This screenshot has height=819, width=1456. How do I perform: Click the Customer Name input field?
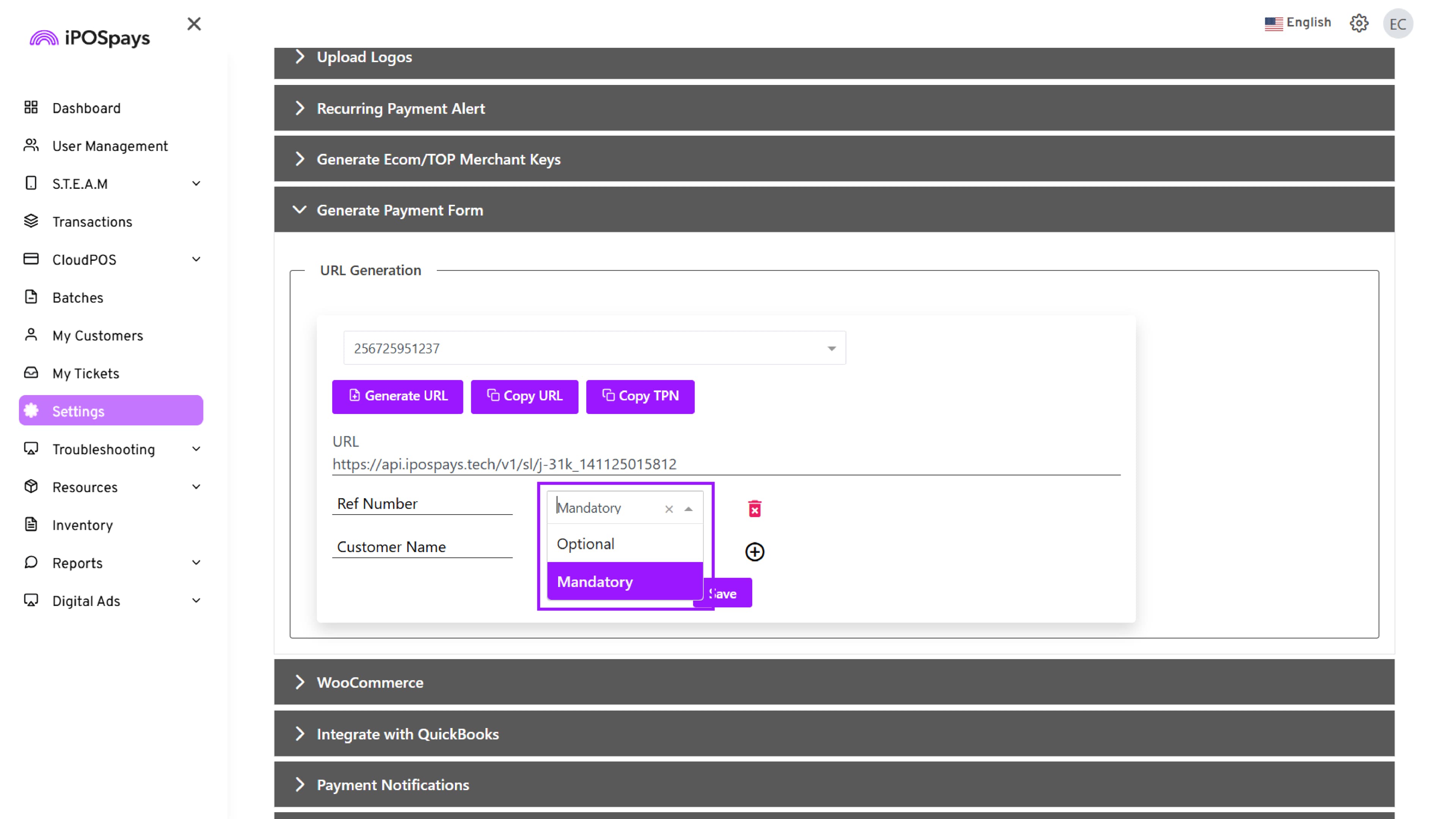coord(422,546)
